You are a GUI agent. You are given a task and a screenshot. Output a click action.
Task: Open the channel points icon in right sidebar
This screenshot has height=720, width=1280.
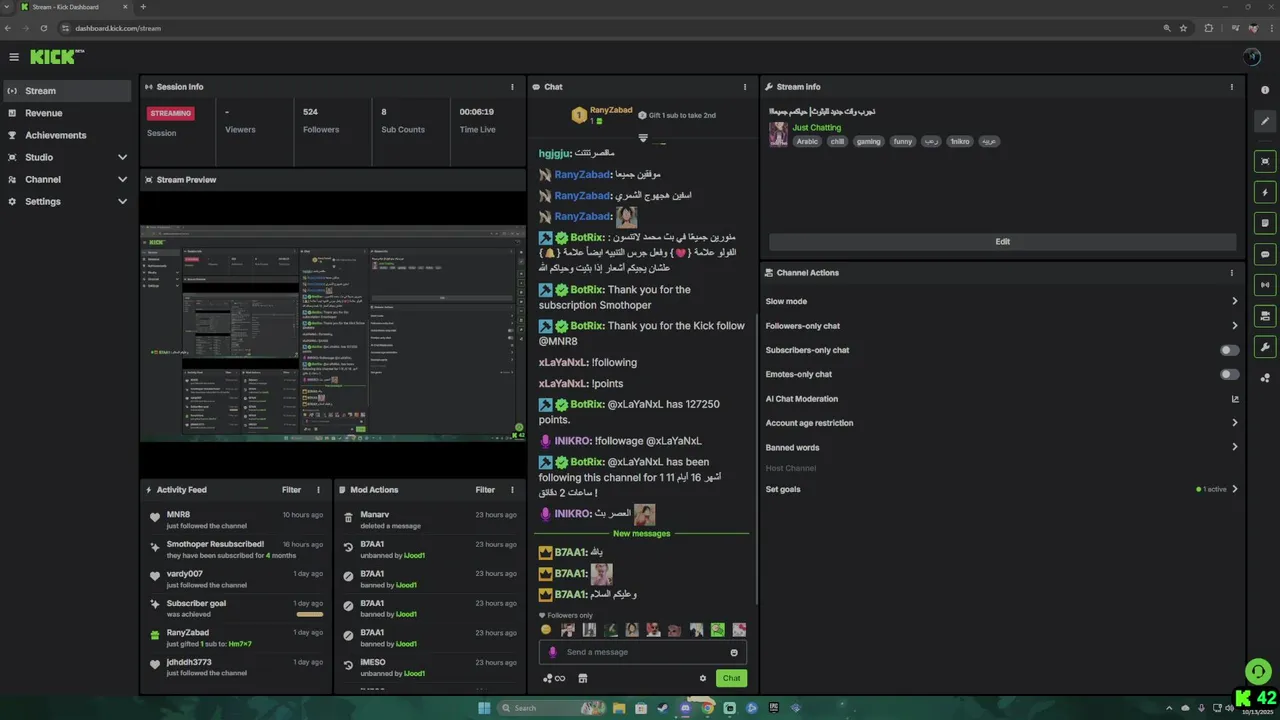tap(1265, 378)
